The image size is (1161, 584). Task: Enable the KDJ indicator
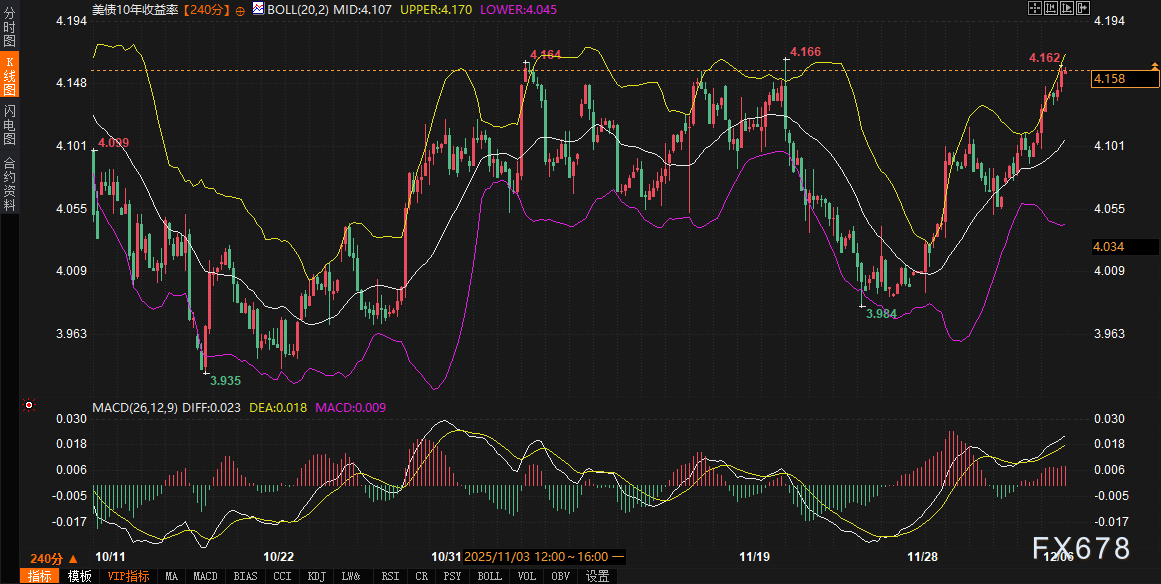click(316, 576)
